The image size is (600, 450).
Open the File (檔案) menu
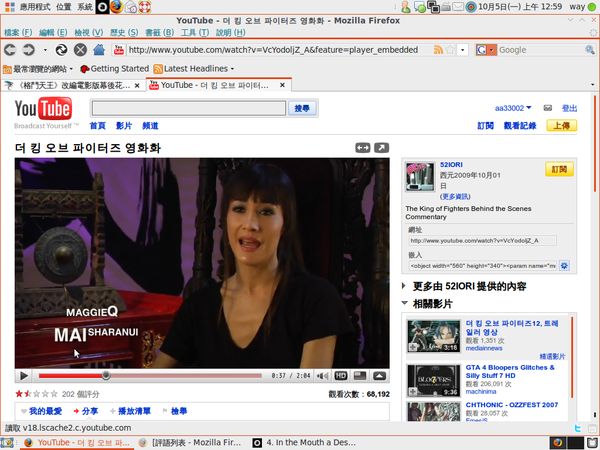(18, 33)
